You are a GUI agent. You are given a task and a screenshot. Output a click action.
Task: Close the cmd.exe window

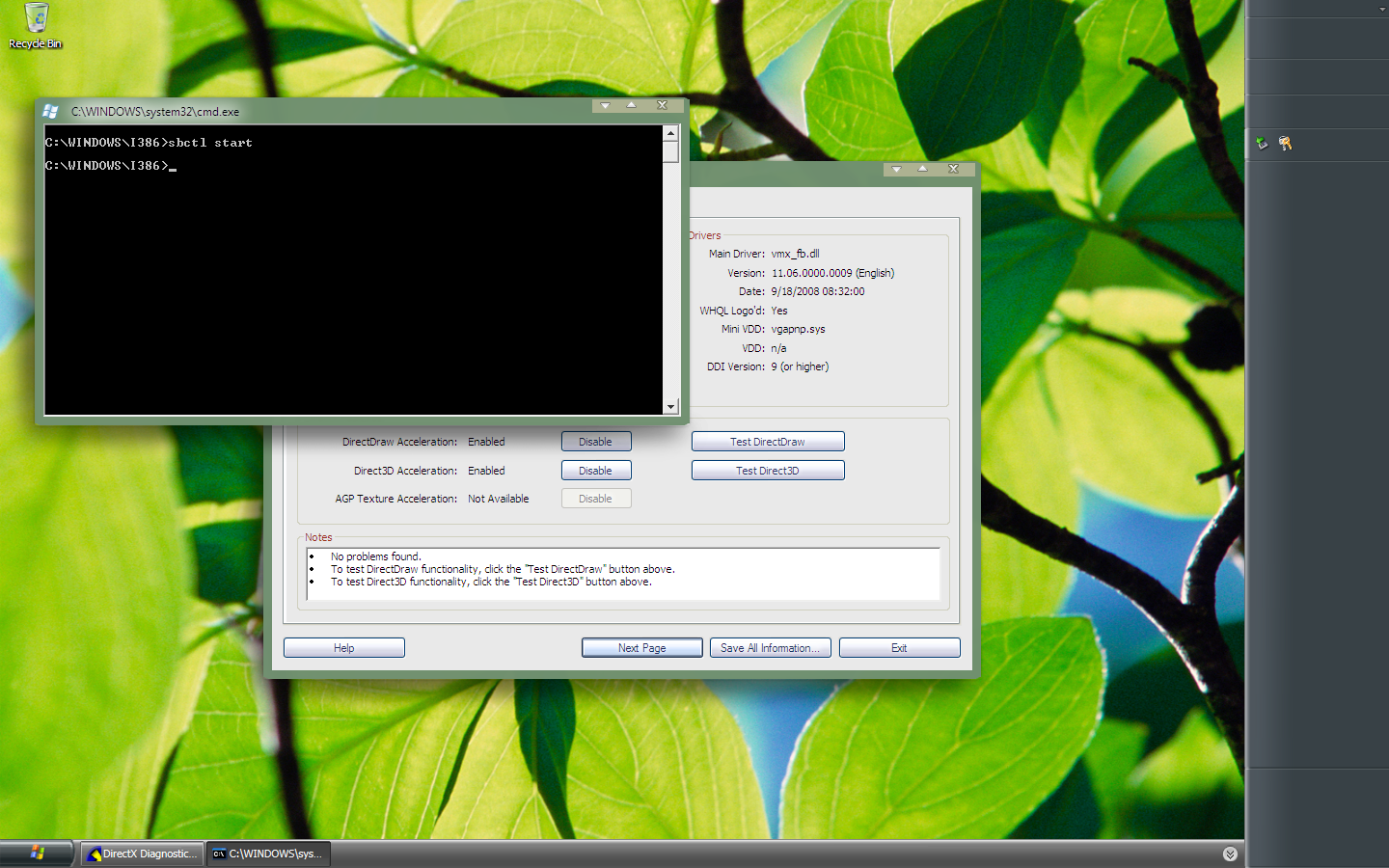pyautogui.click(x=663, y=105)
